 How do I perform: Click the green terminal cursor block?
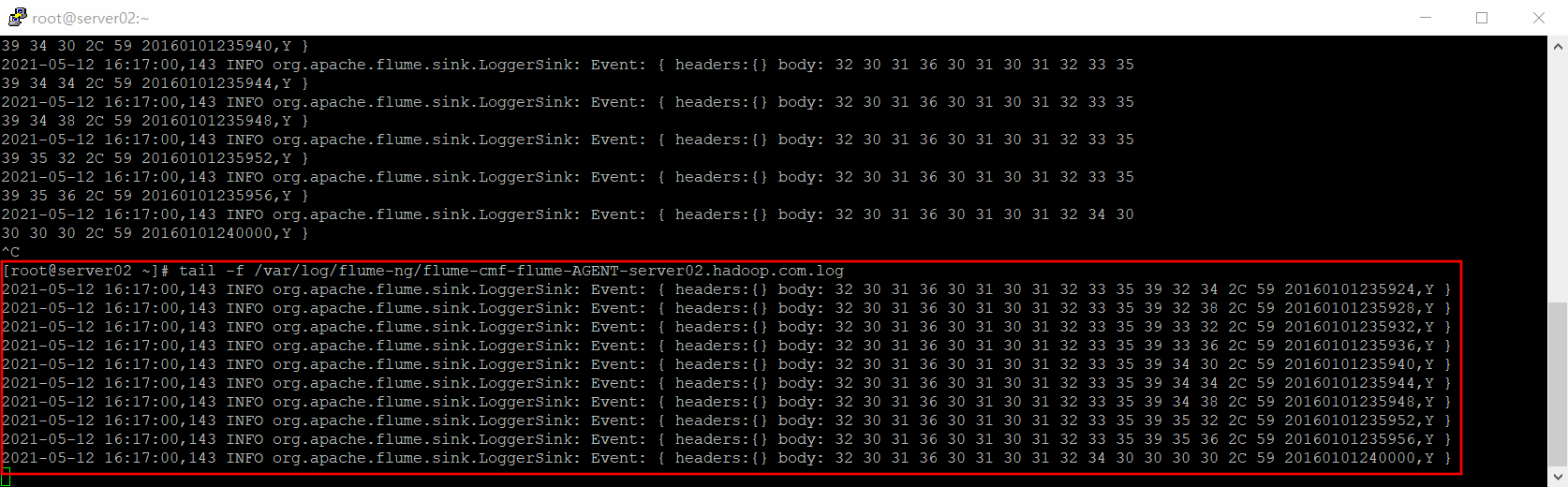coord(6,477)
